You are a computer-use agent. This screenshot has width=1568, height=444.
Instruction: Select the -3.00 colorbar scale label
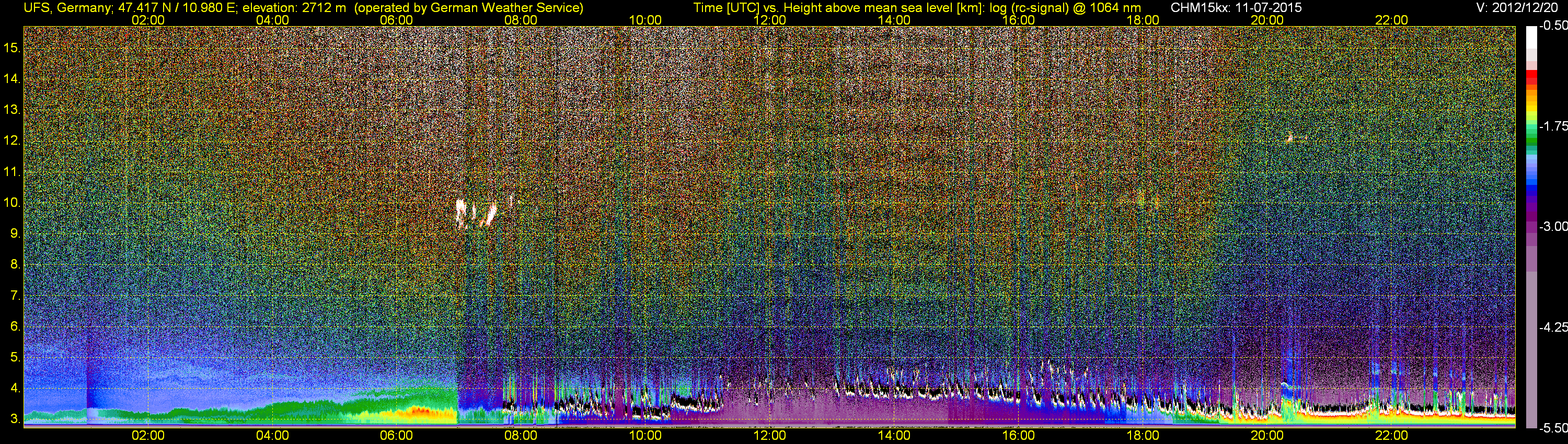[x=1553, y=226]
